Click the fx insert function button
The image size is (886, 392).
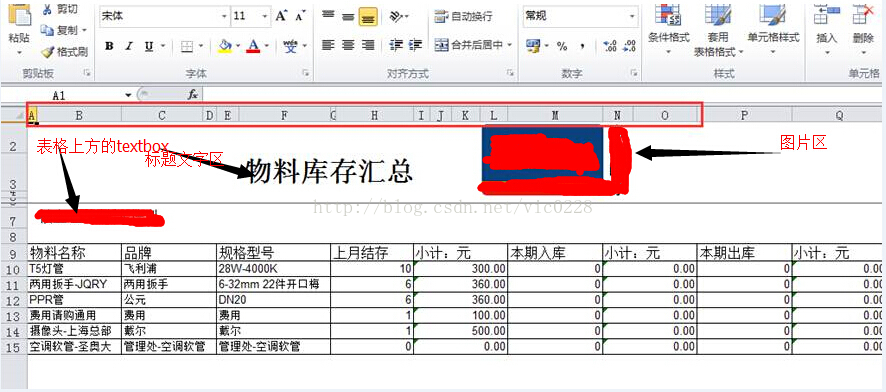[x=193, y=95]
